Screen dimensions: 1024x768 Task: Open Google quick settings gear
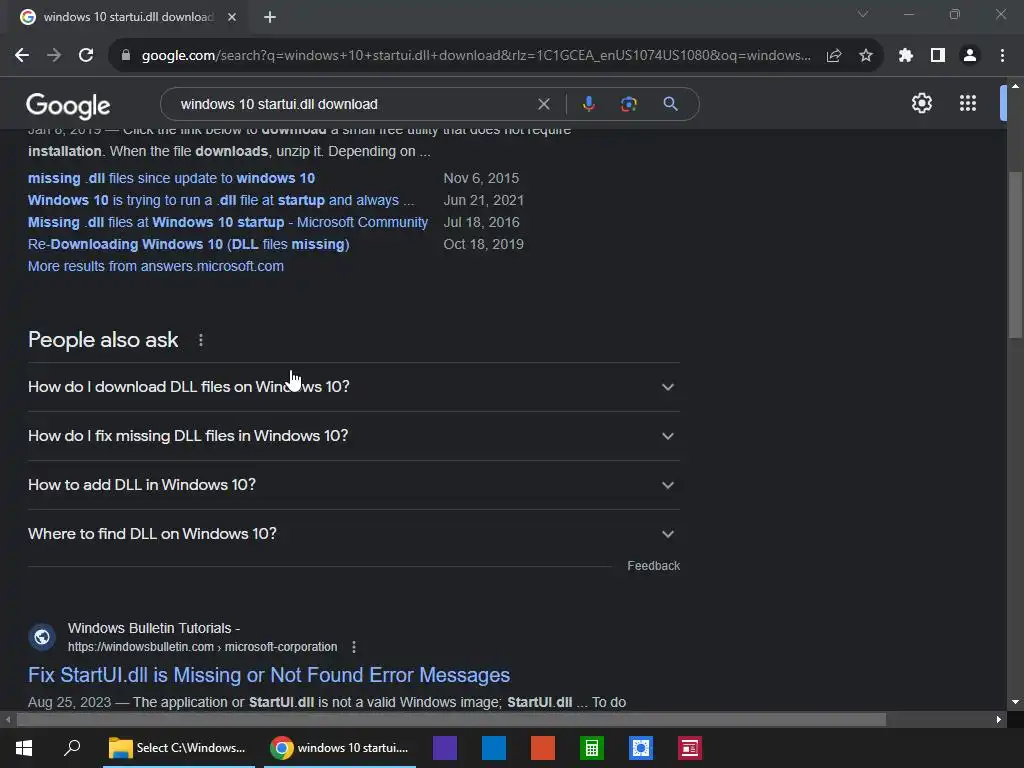[921, 103]
